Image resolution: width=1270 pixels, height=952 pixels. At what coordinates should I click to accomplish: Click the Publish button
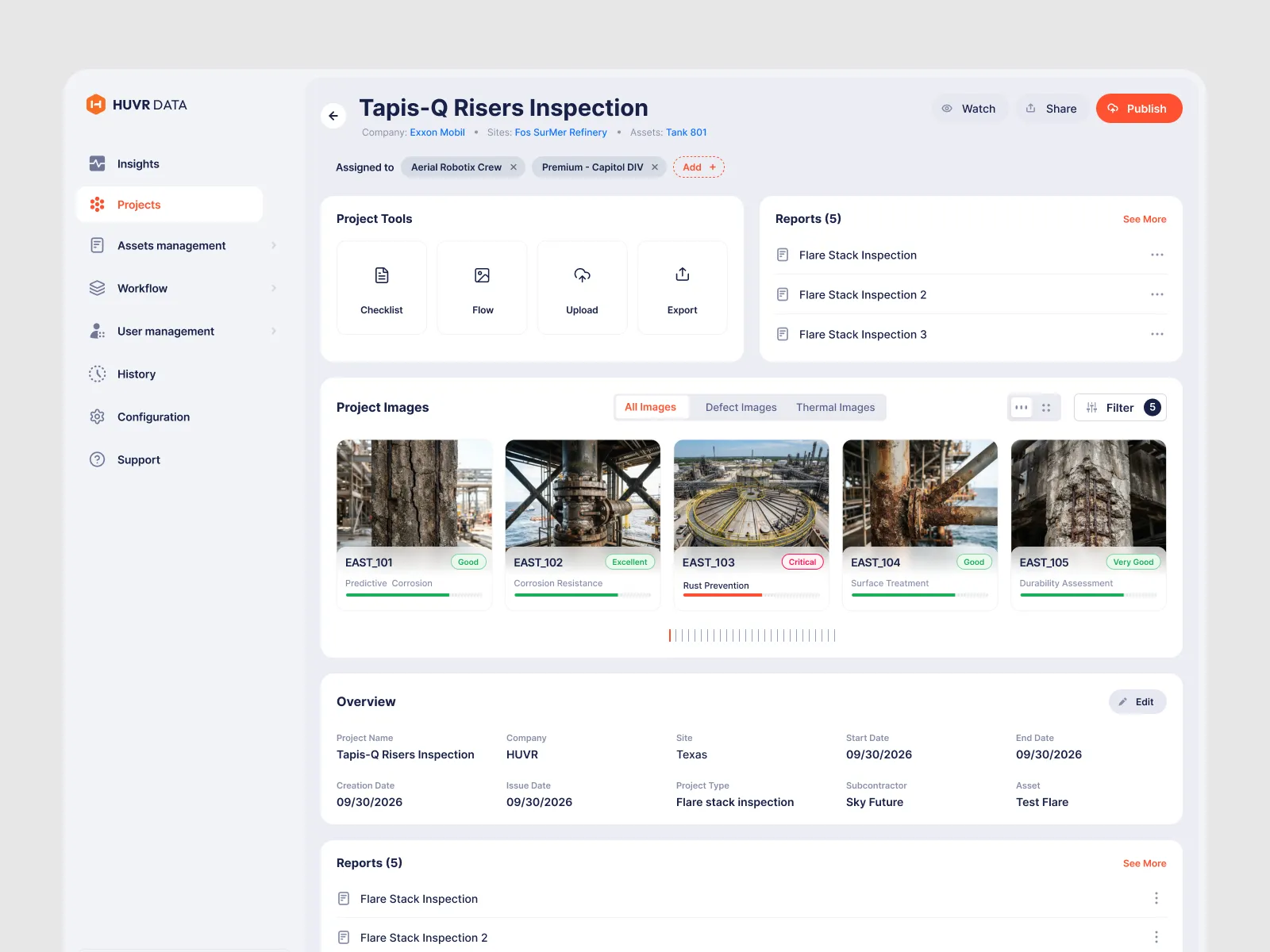[1139, 109]
